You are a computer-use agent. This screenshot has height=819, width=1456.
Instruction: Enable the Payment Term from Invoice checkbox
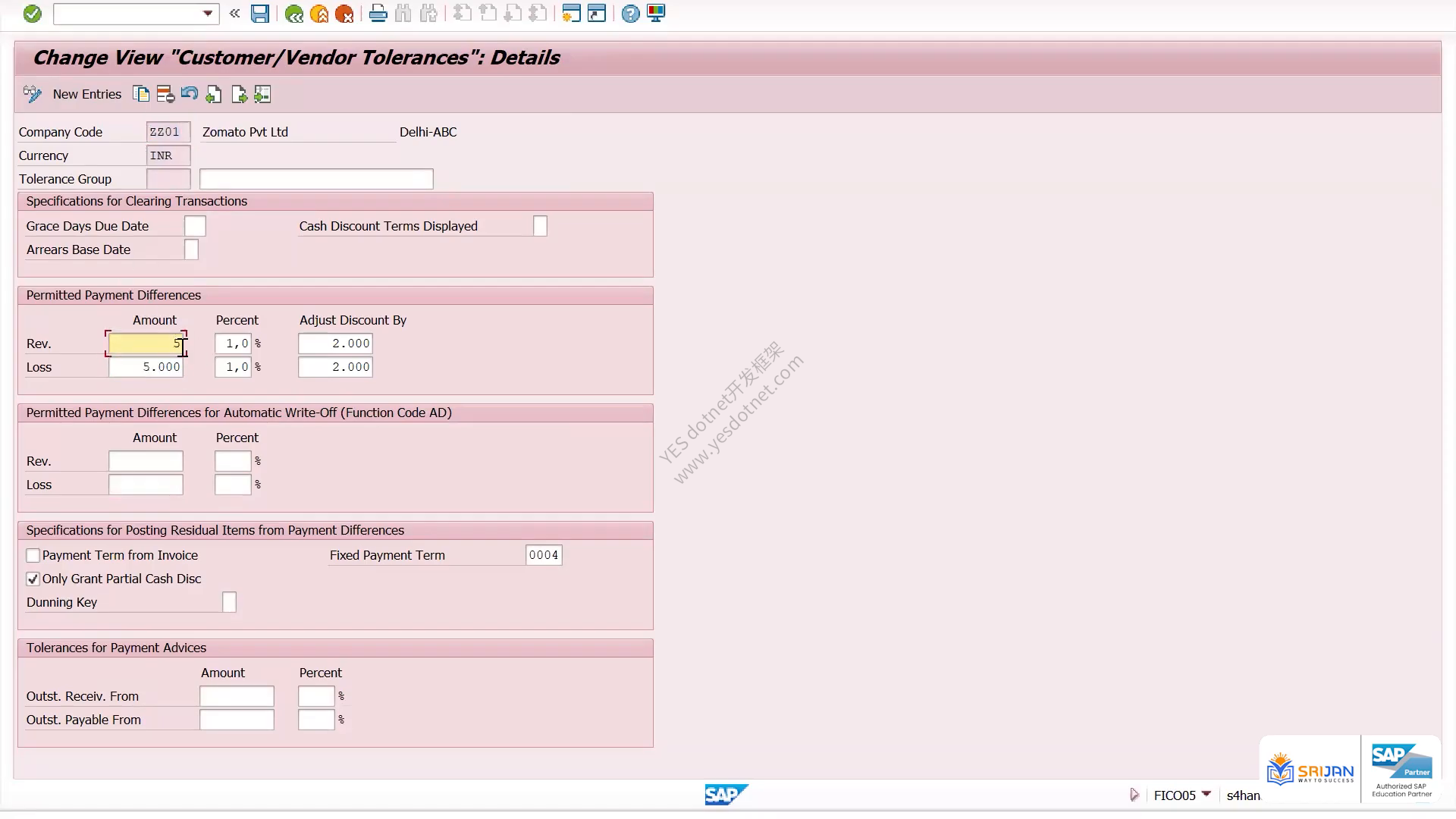(33, 556)
